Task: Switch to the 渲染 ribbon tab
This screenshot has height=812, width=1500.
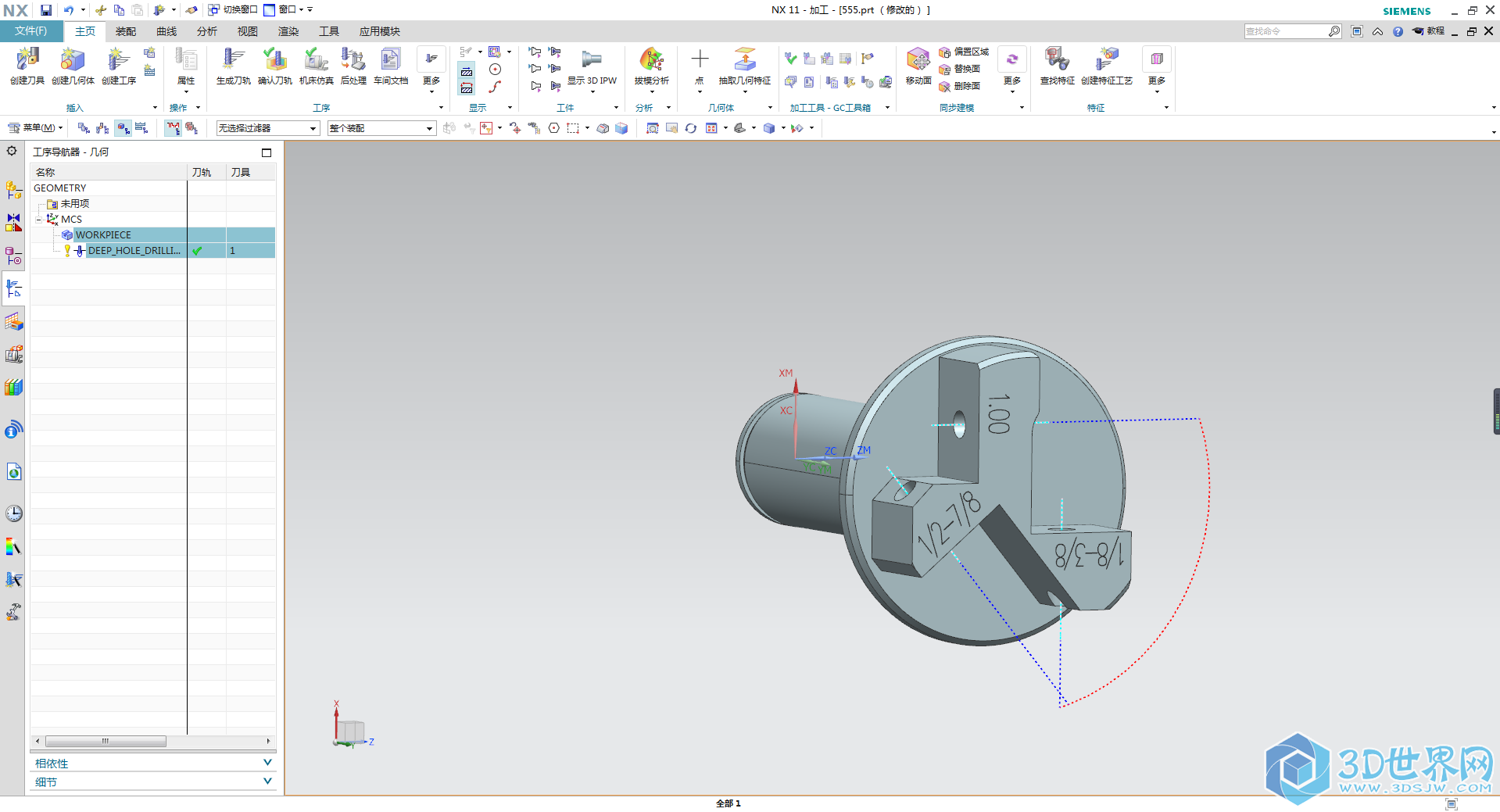Action: pyautogui.click(x=288, y=31)
